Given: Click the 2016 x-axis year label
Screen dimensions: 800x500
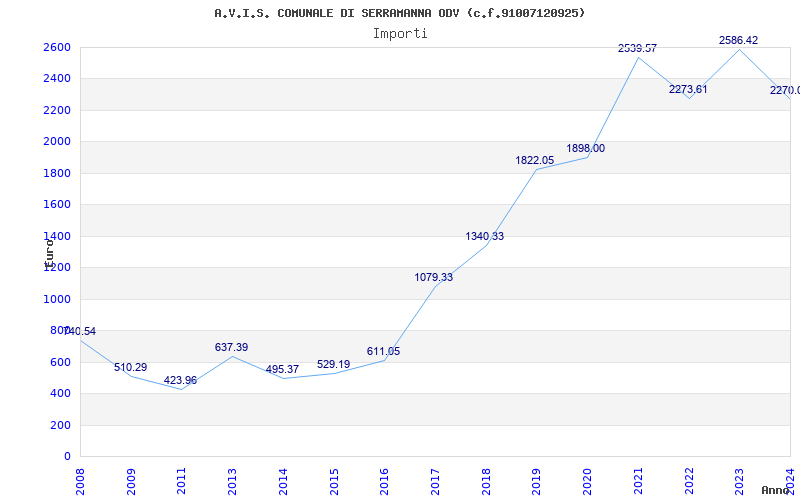Looking at the screenshot, I should click(384, 482).
